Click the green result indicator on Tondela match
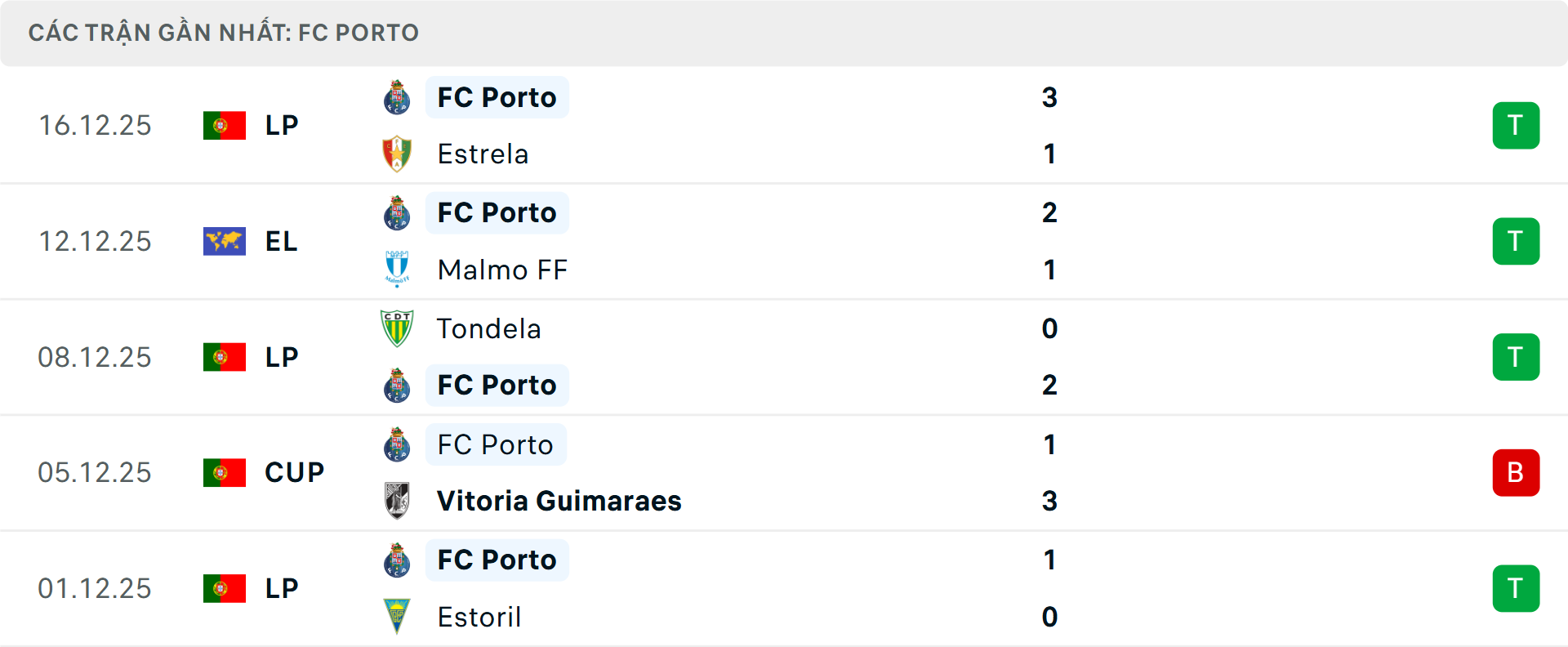Viewport: 1568px width, 647px height. [x=1517, y=357]
